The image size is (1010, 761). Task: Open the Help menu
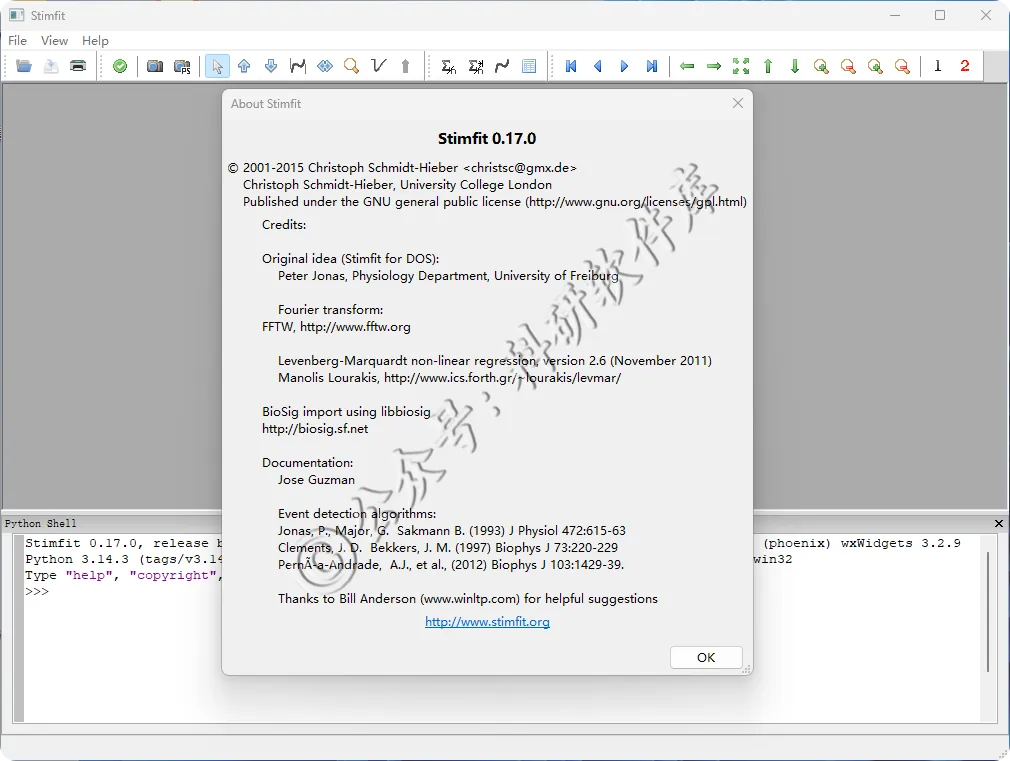pyautogui.click(x=95, y=41)
